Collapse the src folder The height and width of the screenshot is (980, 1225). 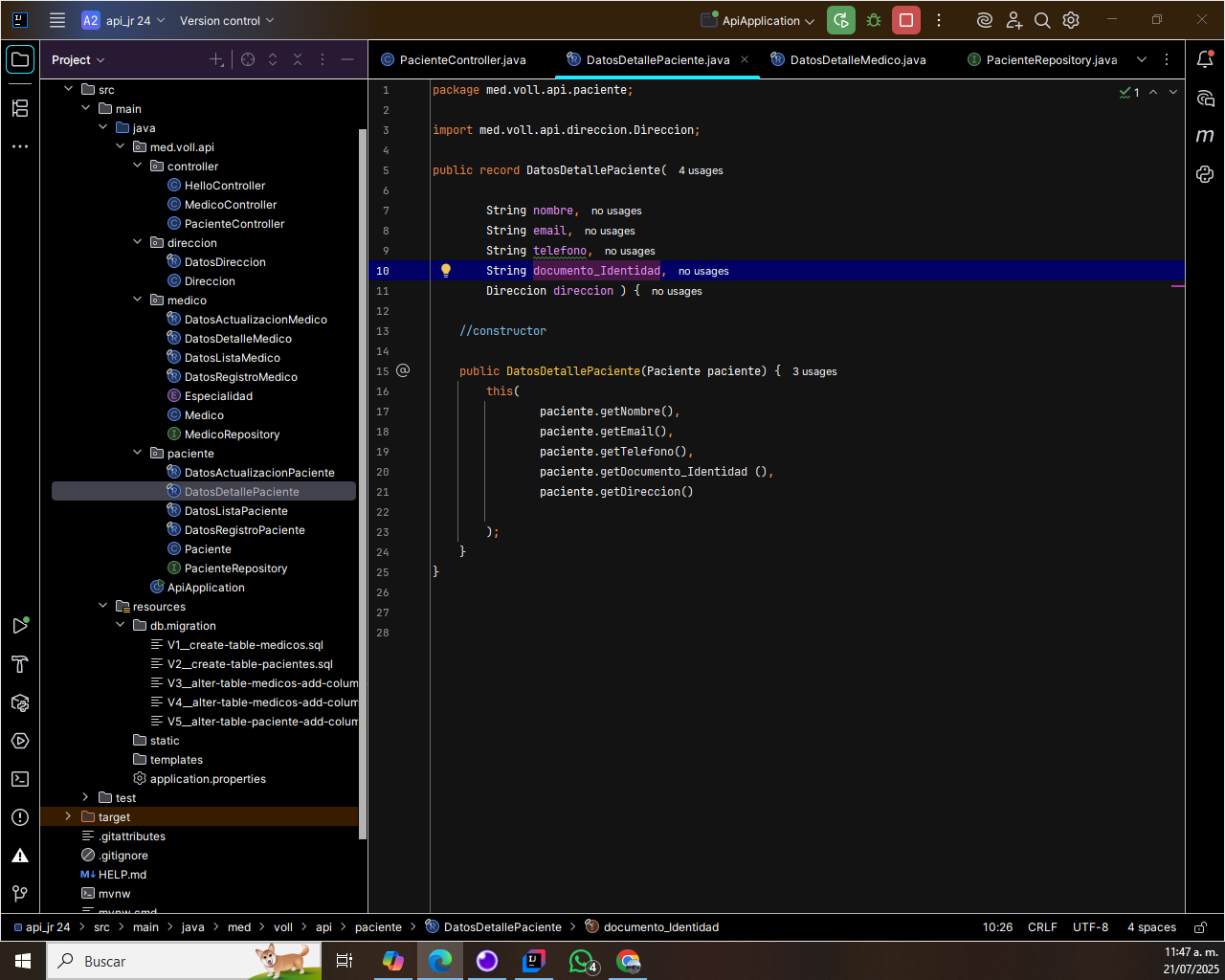(68, 89)
